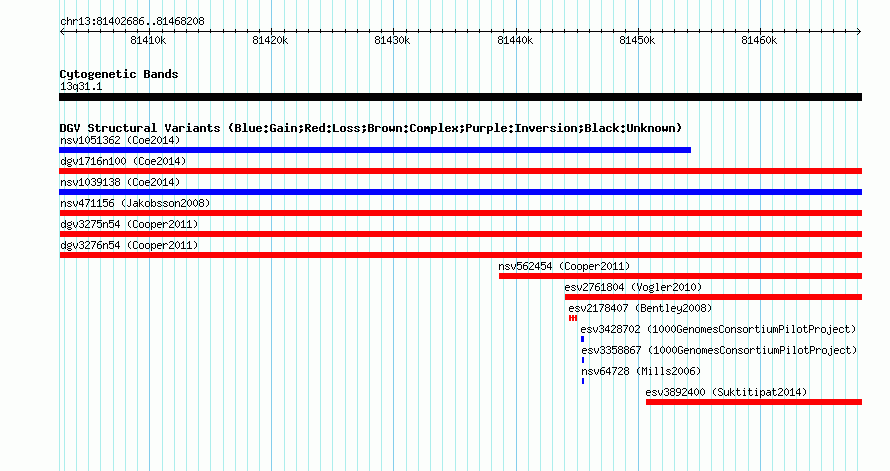Select the blue nsv1039138 gain bar

(x=460, y=192)
